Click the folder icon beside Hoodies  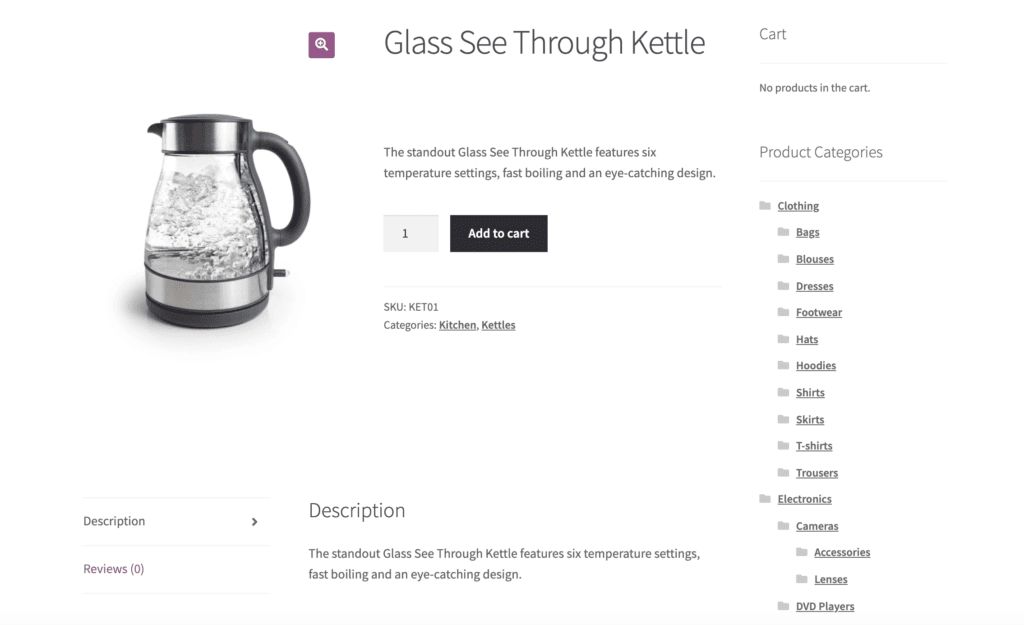(783, 365)
